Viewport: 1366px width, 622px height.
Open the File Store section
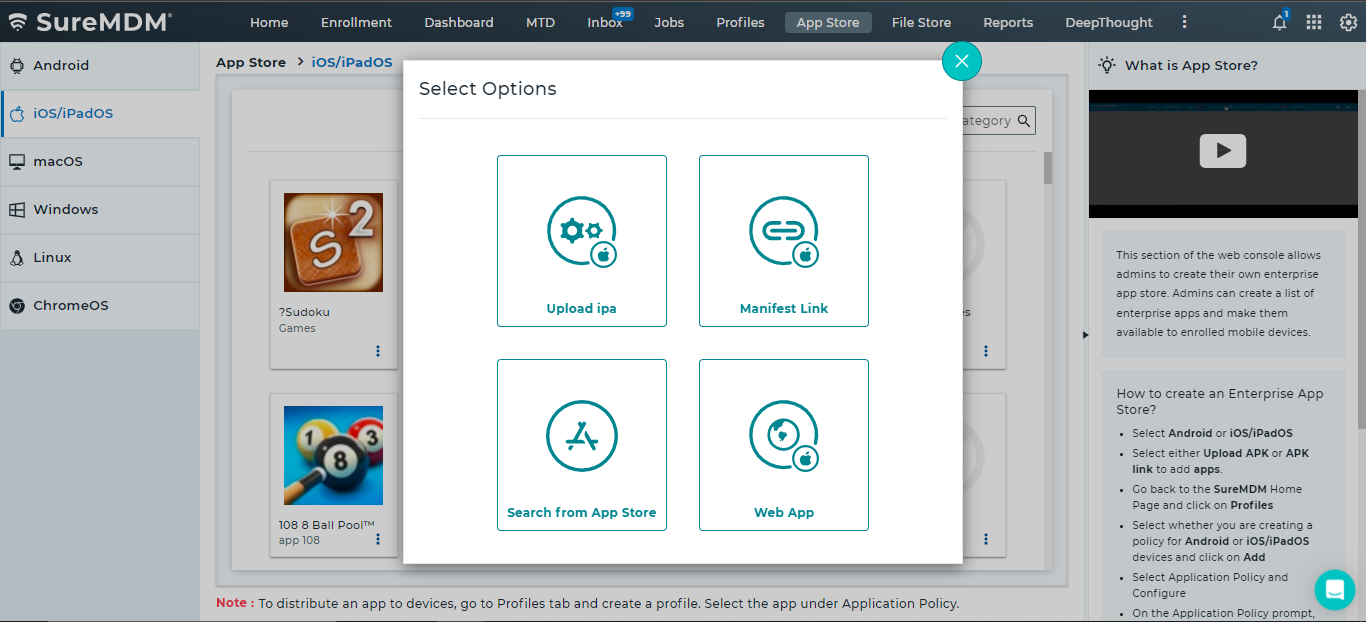pyautogui.click(x=921, y=22)
